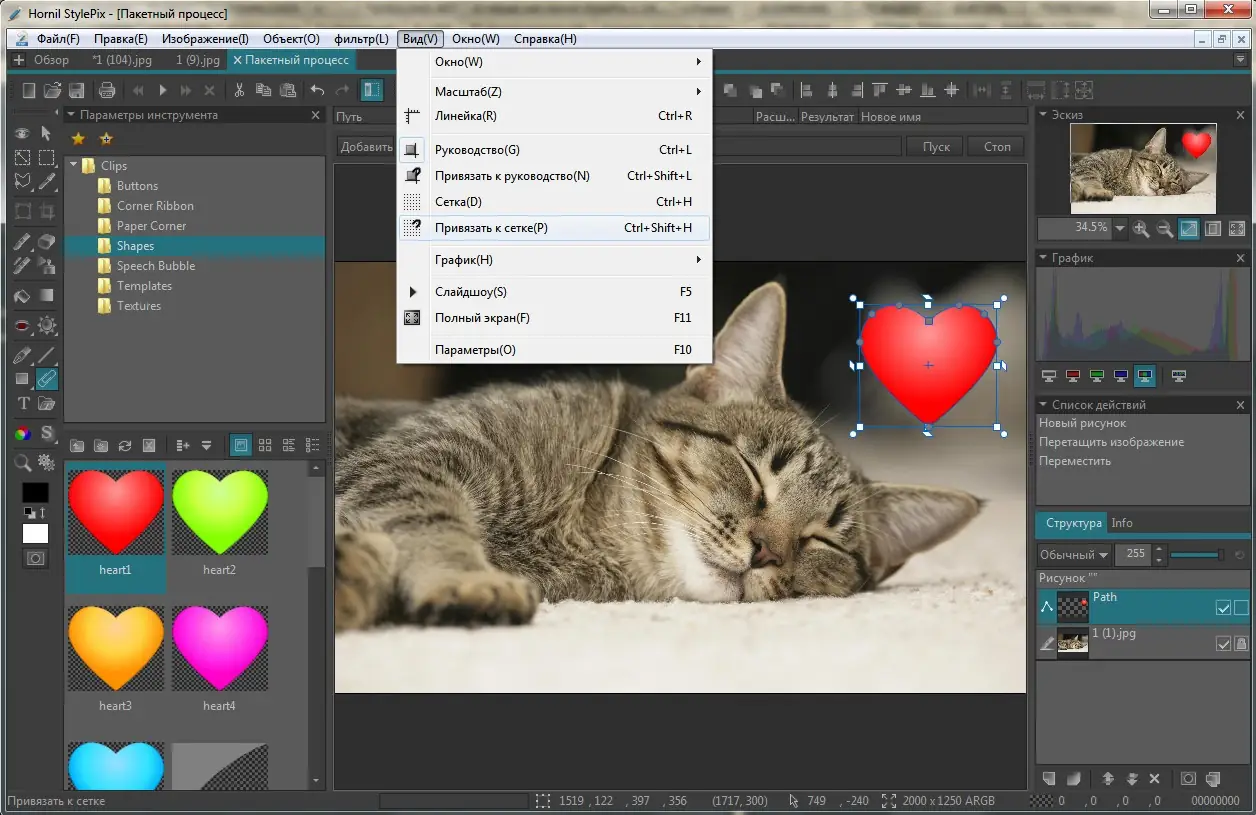This screenshot has height=815, width=1256.
Task: Click zoom-out magnifier in Эскиз panel
Action: (x=1165, y=229)
